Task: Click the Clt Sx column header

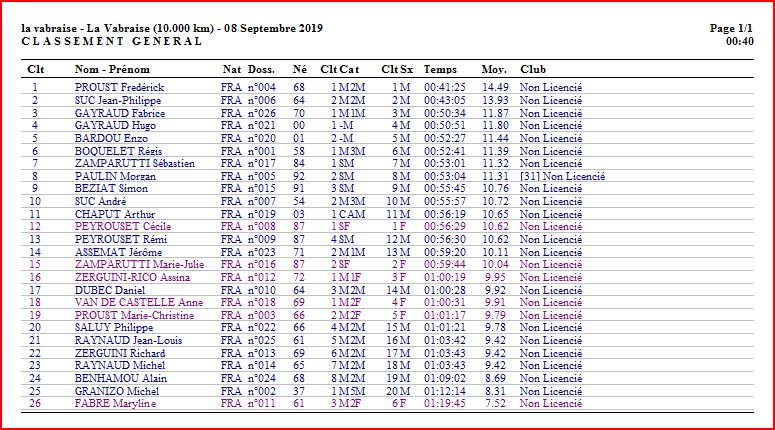Action: pyautogui.click(x=397, y=69)
